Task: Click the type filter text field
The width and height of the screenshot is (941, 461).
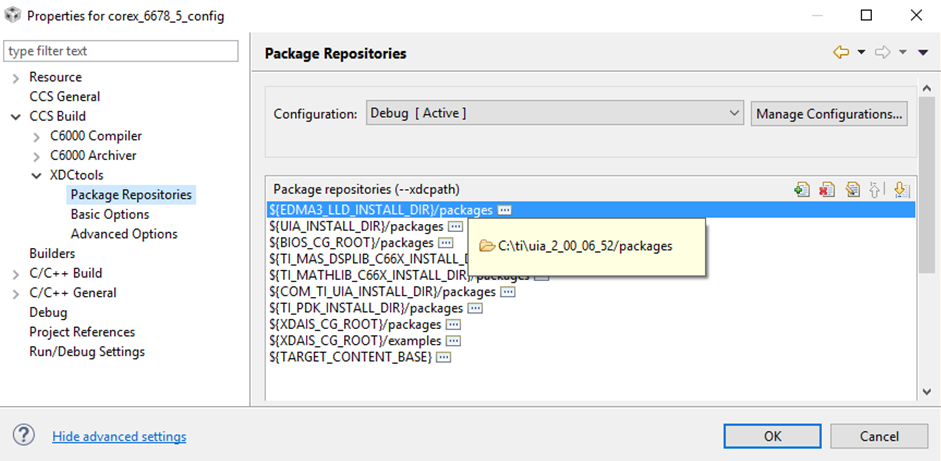Action: [121, 51]
